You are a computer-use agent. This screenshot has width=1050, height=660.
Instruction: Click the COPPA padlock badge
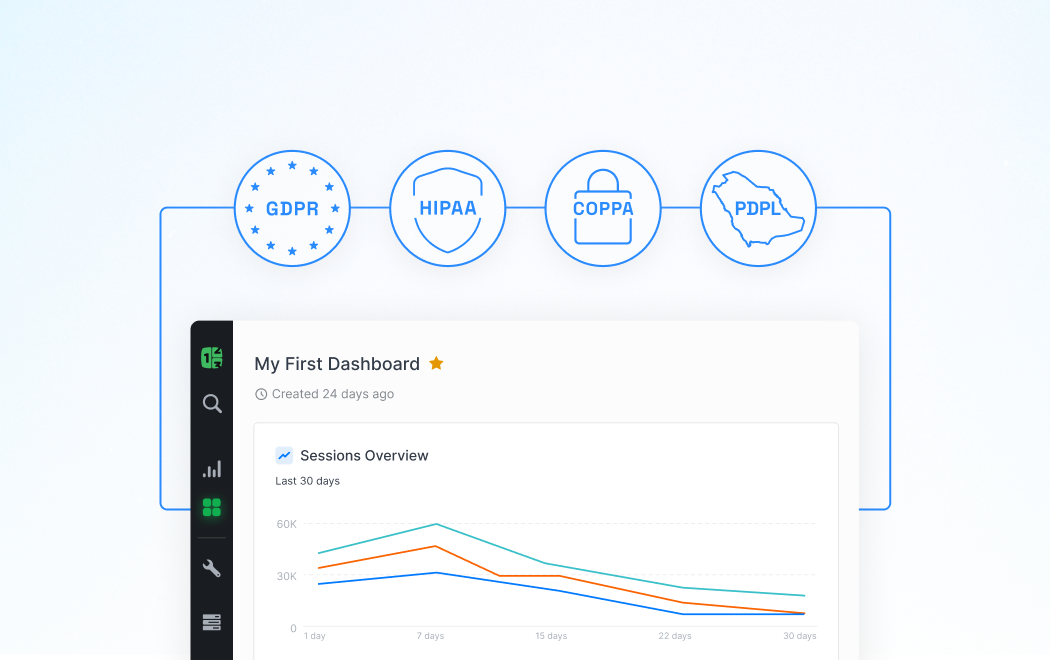(603, 208)
